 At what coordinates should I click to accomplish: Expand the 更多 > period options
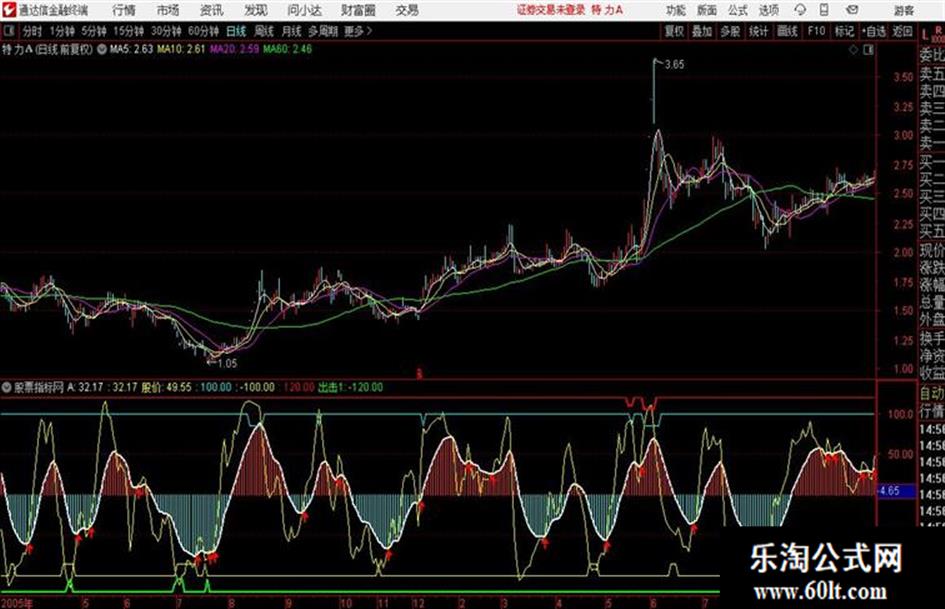pos(358,31)
